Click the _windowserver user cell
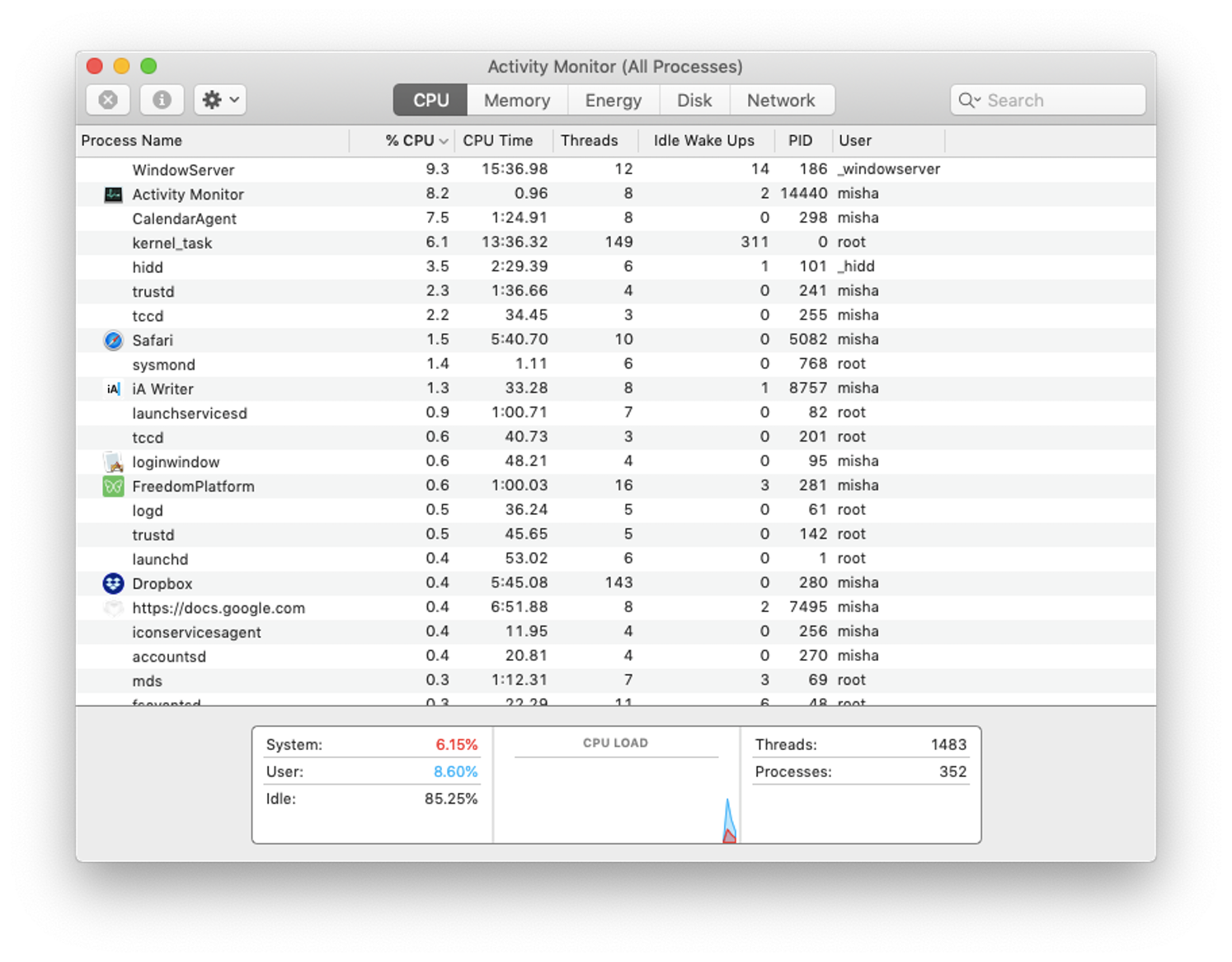The image size is (1232, 962). point(889,169)
